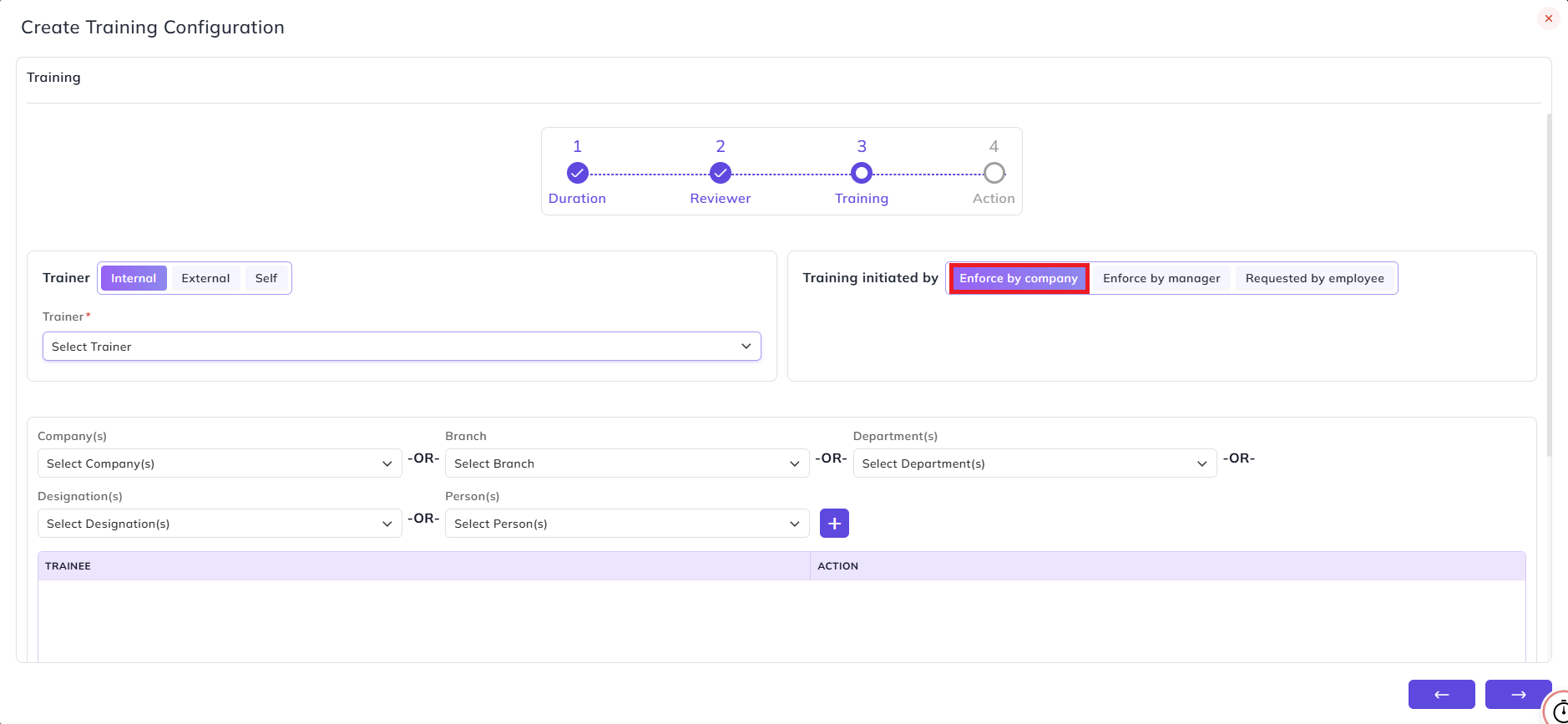
Task: Open the Select Department(s) dropdown
Action: 1035,463
